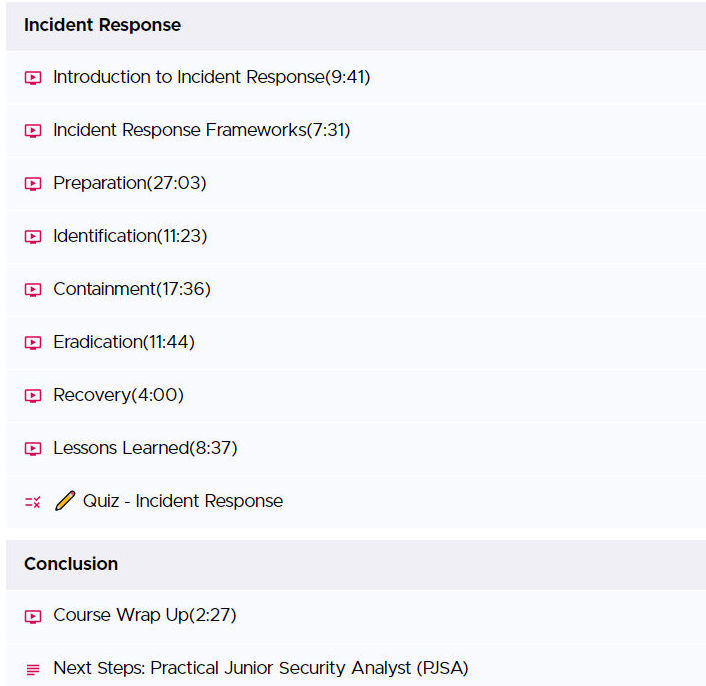Collapse the Incident Response section header
The height and width of the screenshot is (686, 706).
pyautogui.click(x=356, y=25)
